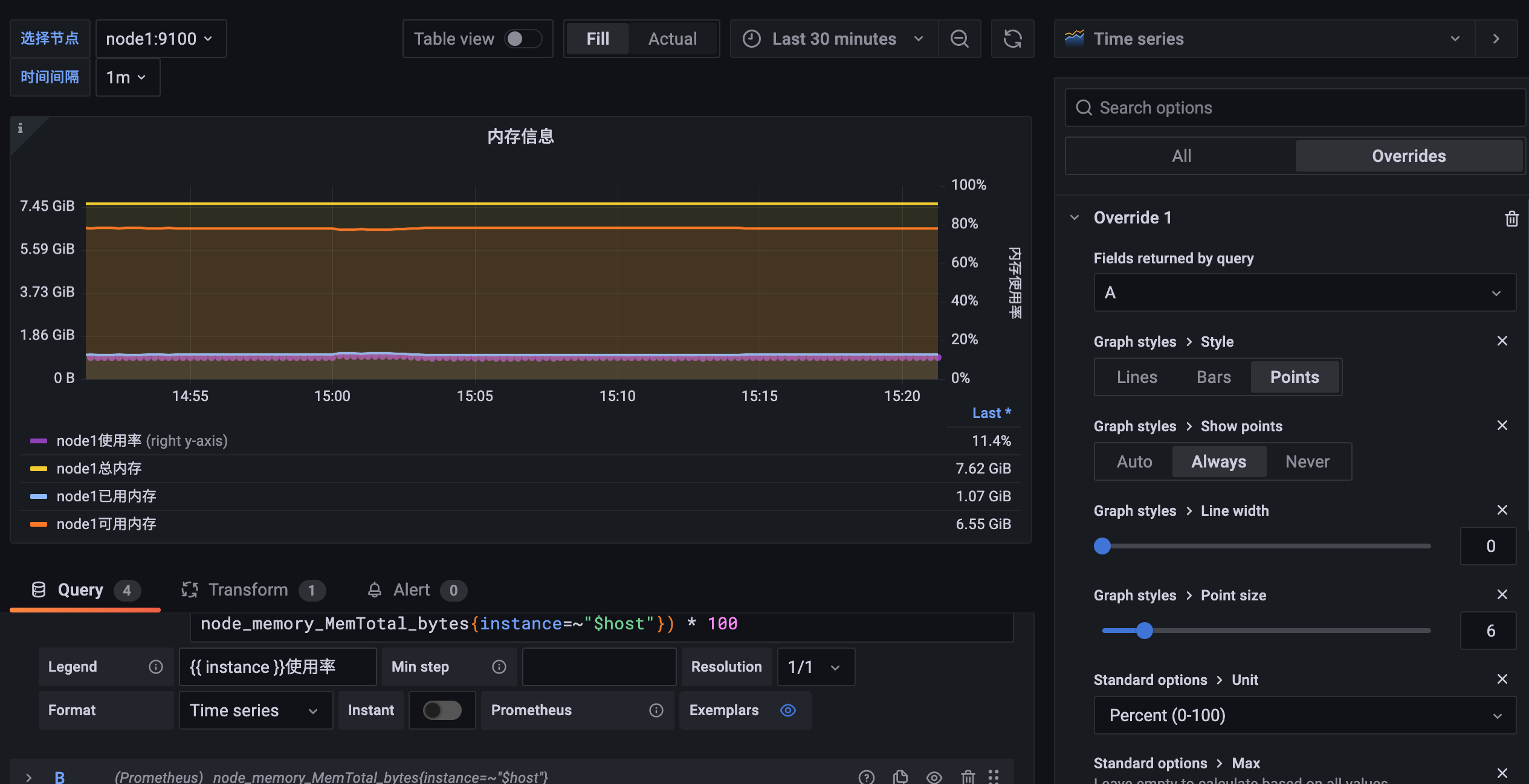Open the node1:9100 node selector dropdown

pos(161,39)
